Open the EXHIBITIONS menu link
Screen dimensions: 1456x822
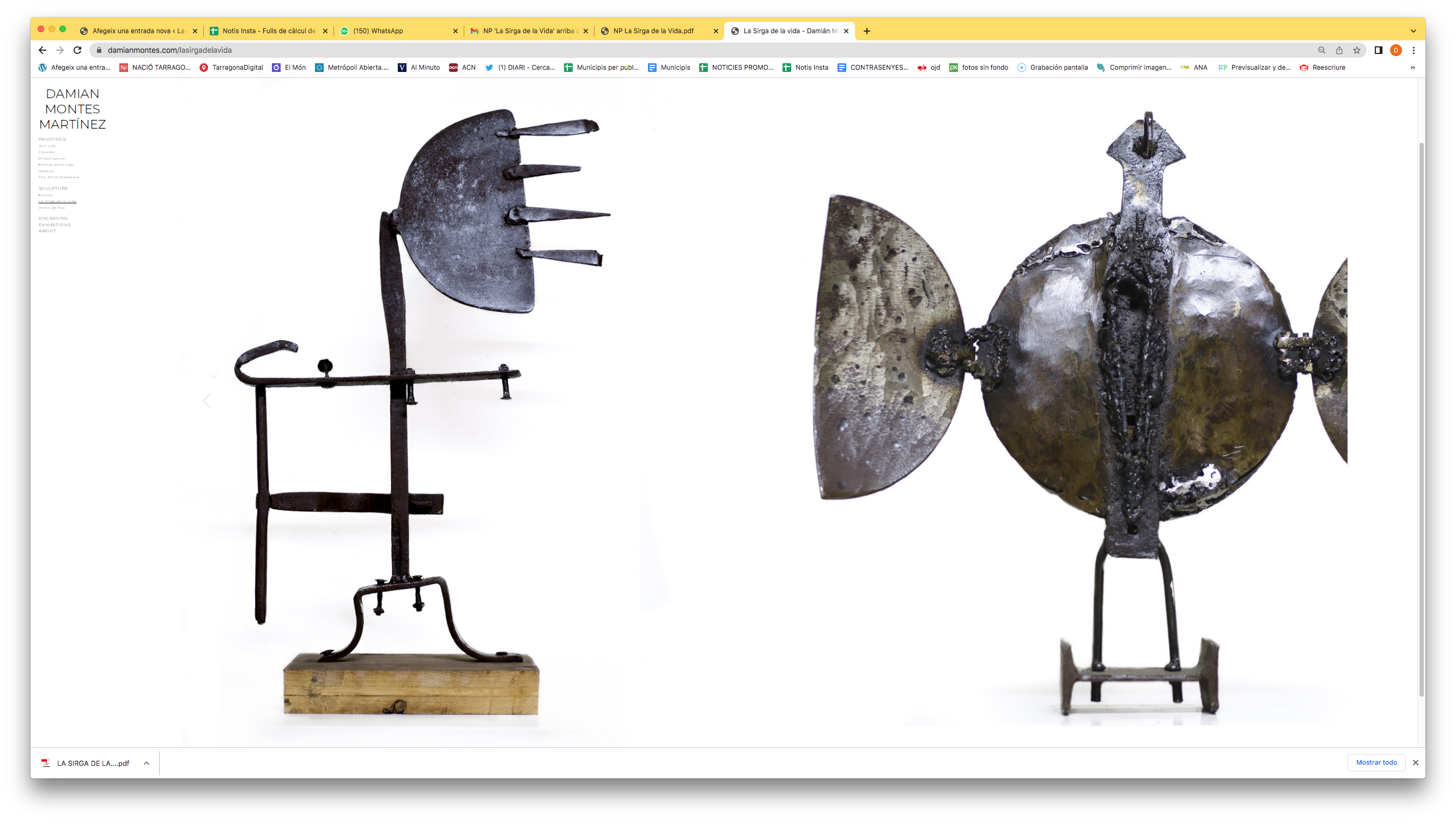(x=55, y=225)
